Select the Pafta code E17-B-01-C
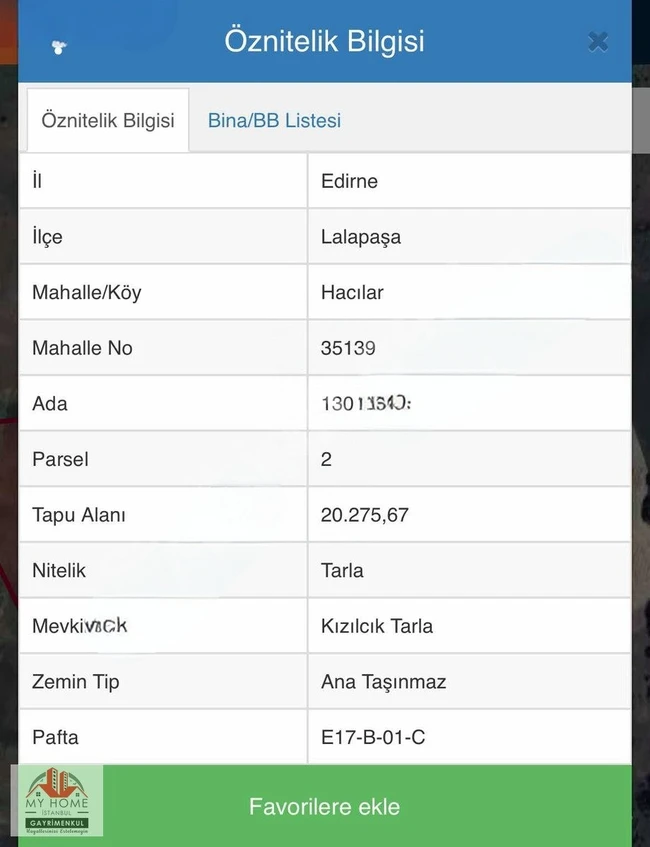This screenshot has width=650, height=847. [x=373, y=737]
